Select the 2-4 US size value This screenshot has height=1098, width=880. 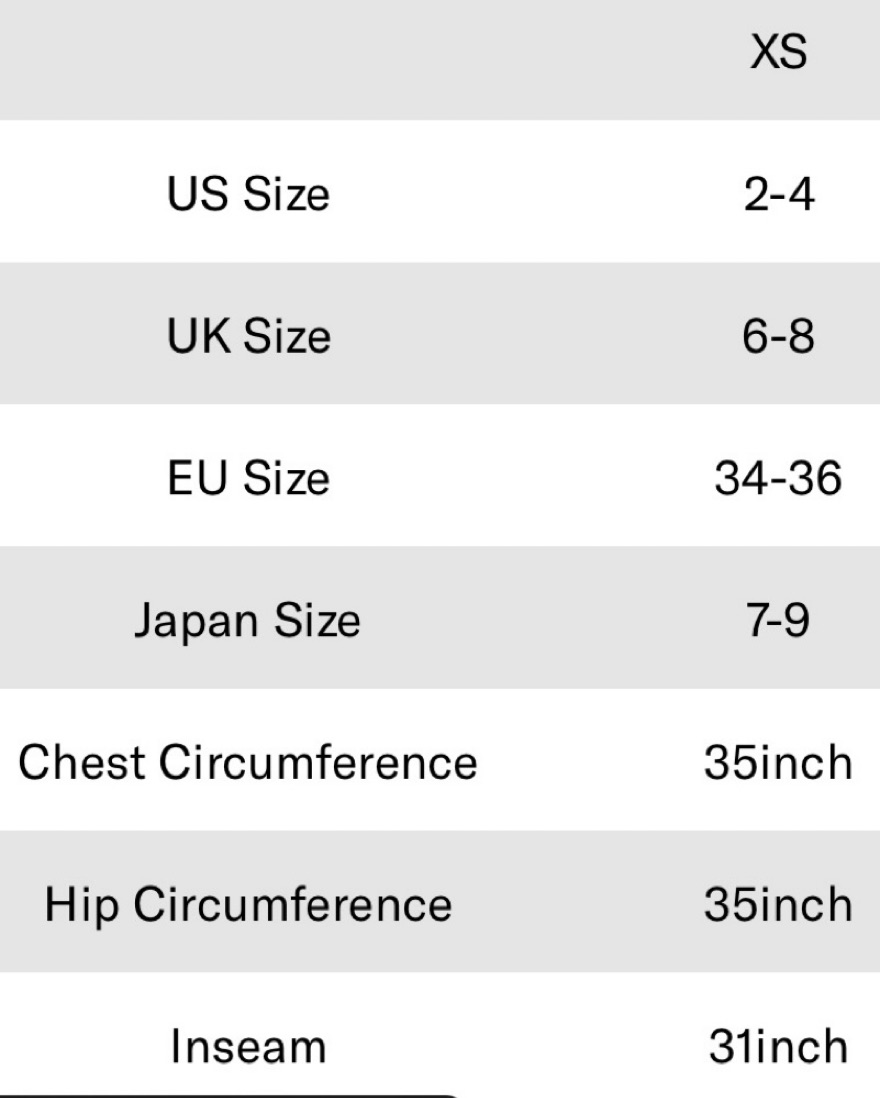coord(778,194)
